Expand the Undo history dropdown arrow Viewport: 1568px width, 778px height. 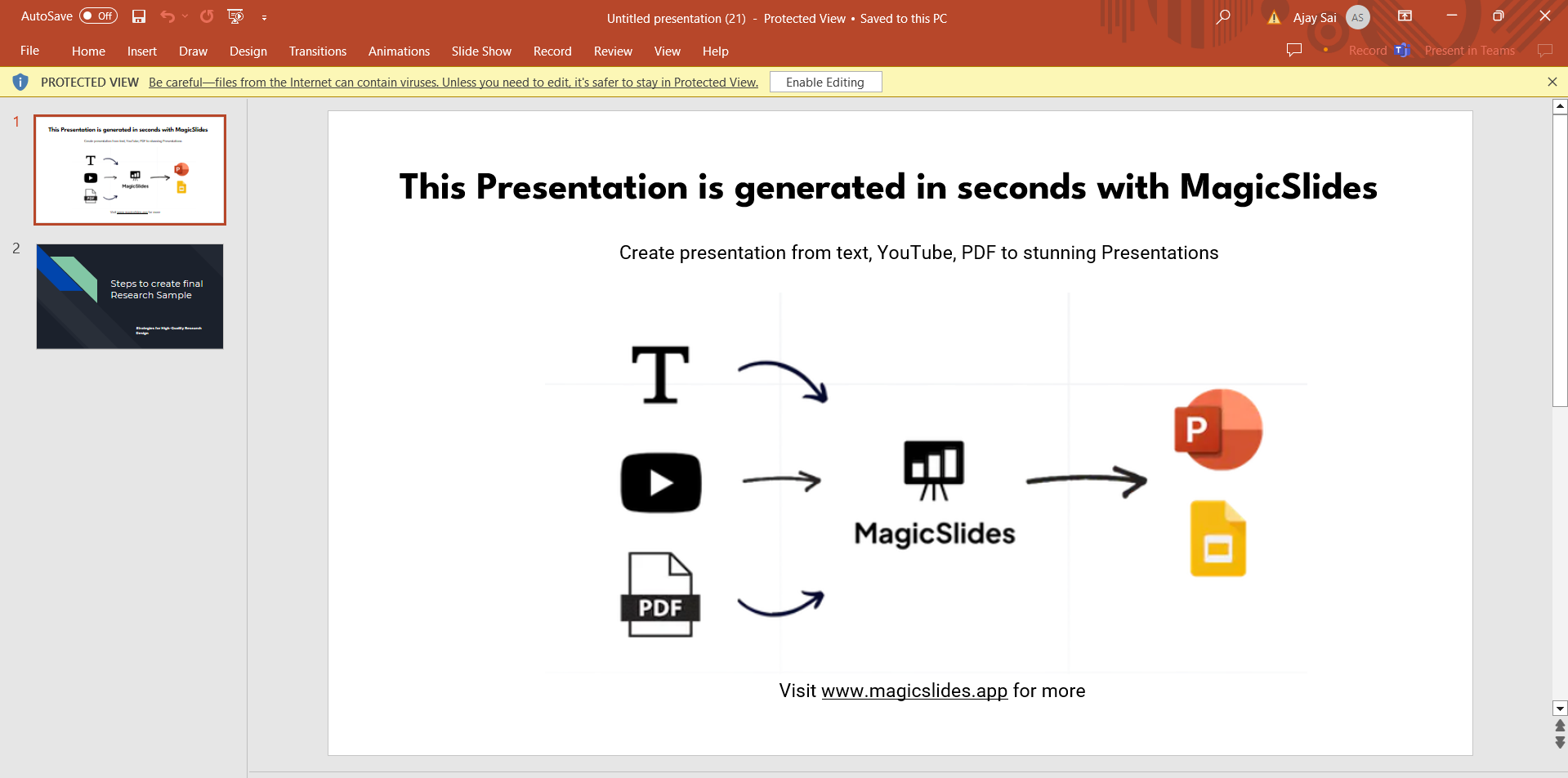click(x=185, y=16)
